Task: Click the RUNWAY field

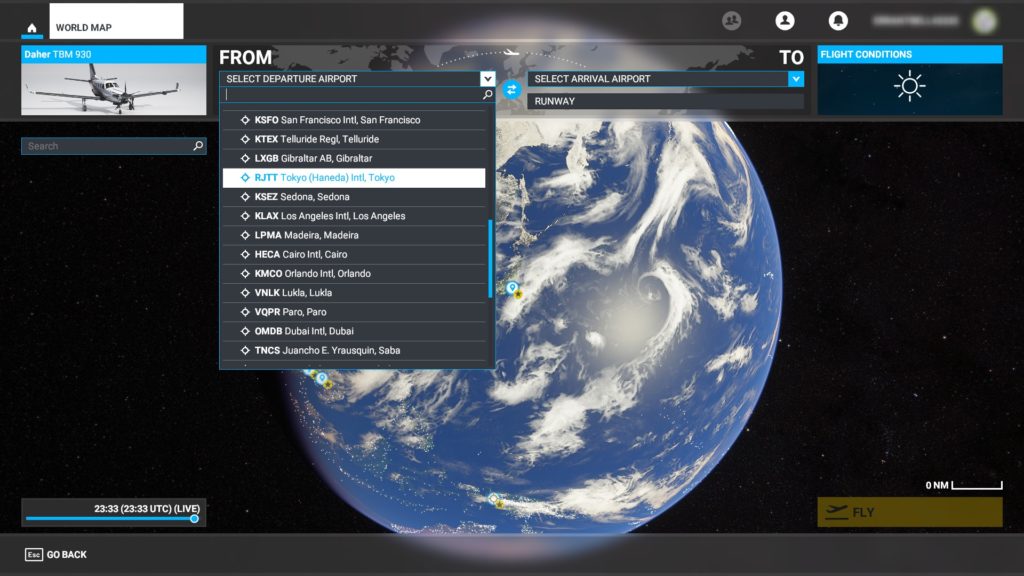Action: tap(665, 101)
